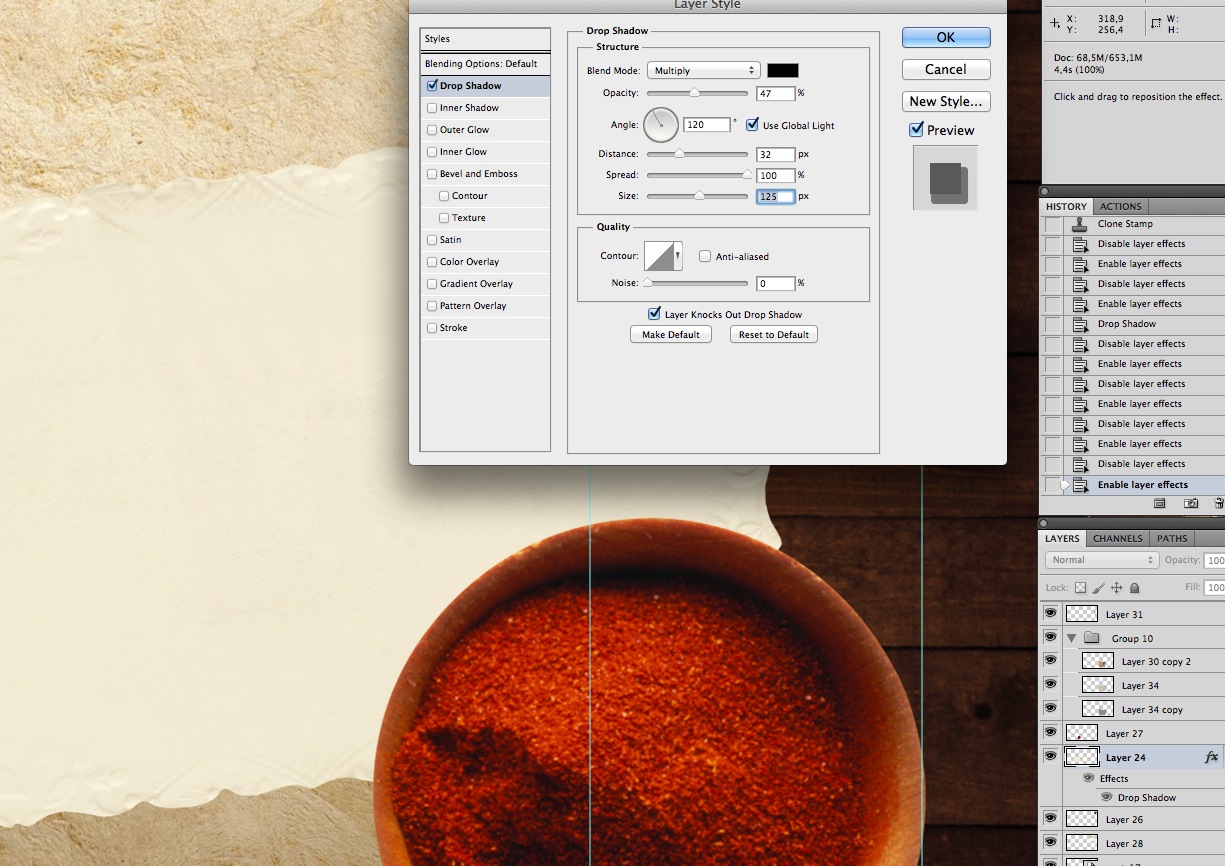Click the Drop Shadow angle dial

pos(661,125)
